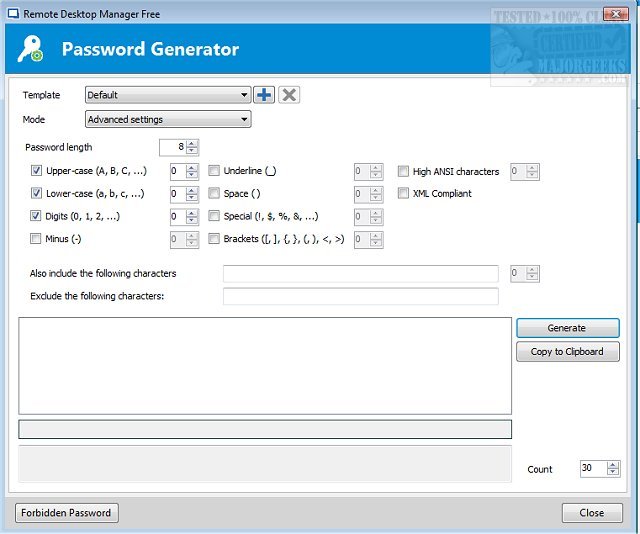Image resolution: width=640 pixels, height=534 pixels.
Task: Click the 'Exclude the following characters' field
Action: pos(361,296)
